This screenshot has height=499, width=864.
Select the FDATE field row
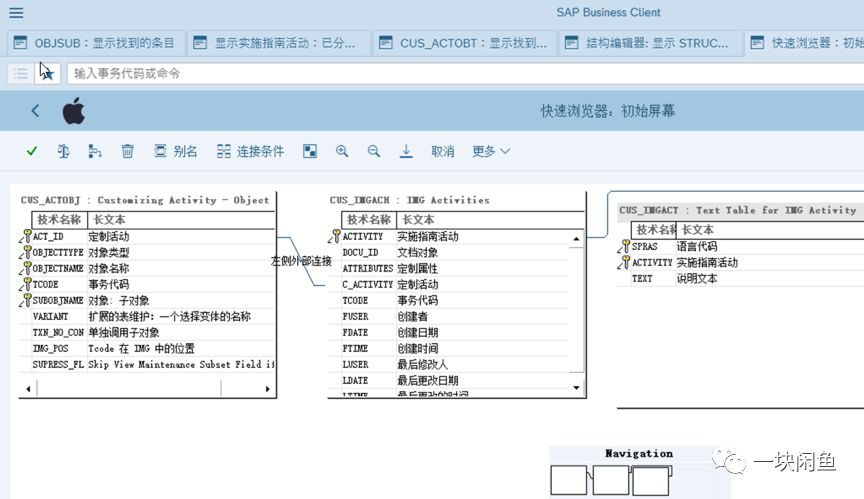(448, 332)
